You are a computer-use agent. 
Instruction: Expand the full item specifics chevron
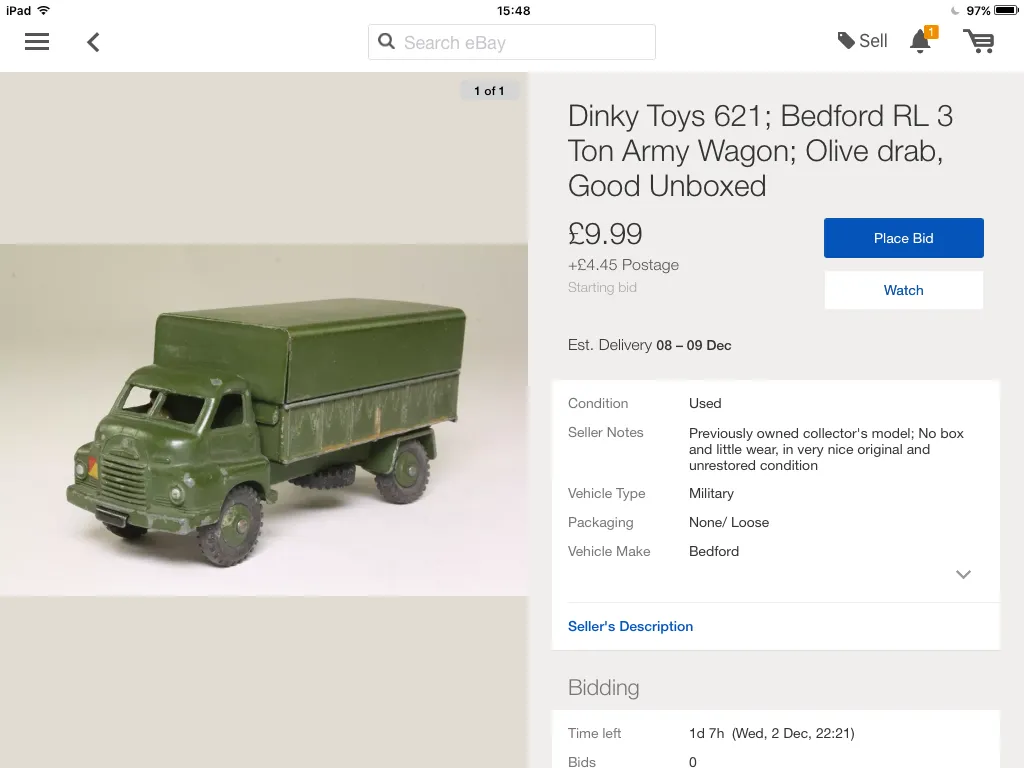coord(963,574)
